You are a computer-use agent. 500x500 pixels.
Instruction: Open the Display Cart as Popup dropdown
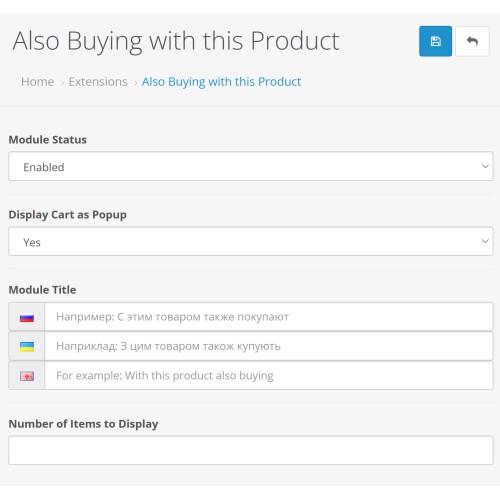point(251,241)
